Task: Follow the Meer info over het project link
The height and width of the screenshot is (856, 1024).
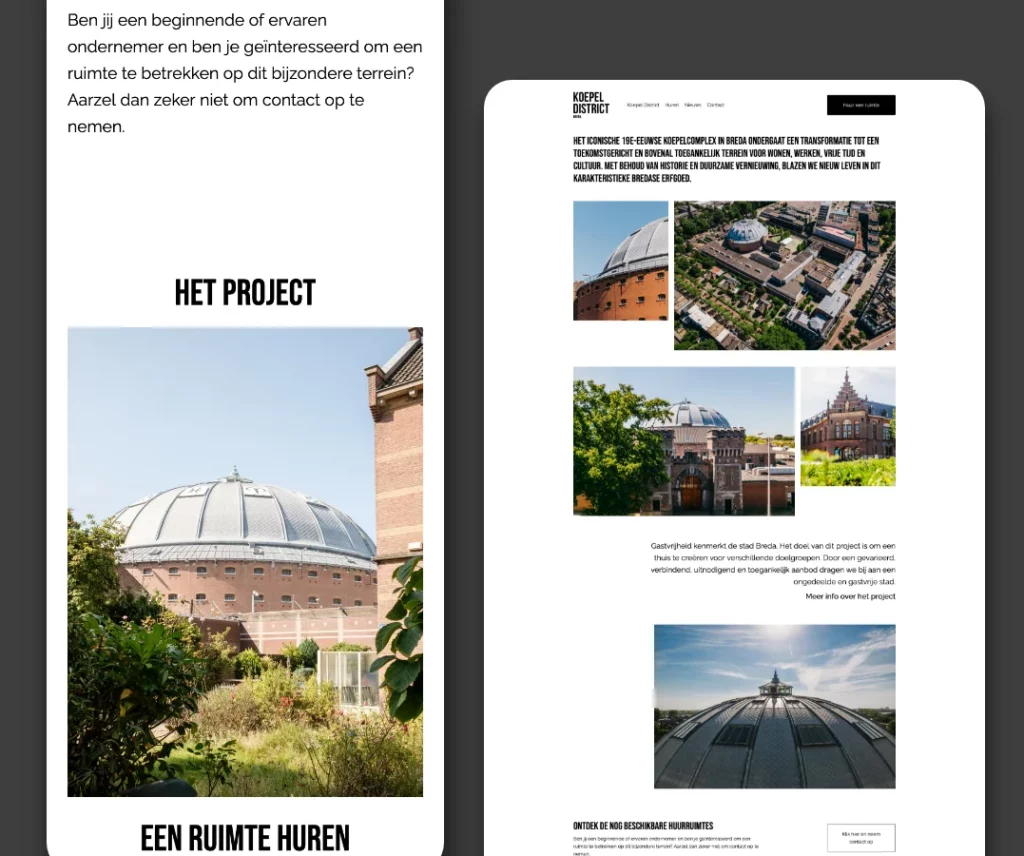Action: point(850,596)
